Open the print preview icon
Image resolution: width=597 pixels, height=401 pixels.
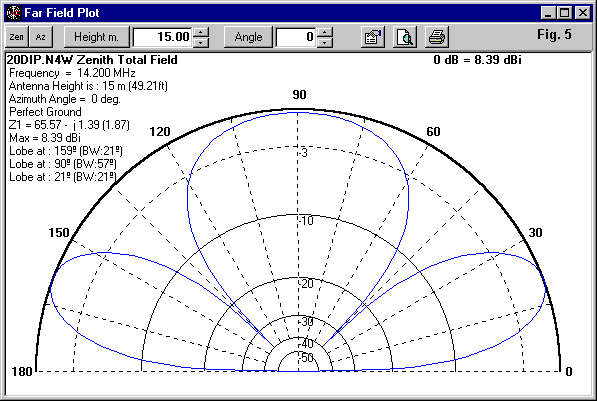click(405, 37)
